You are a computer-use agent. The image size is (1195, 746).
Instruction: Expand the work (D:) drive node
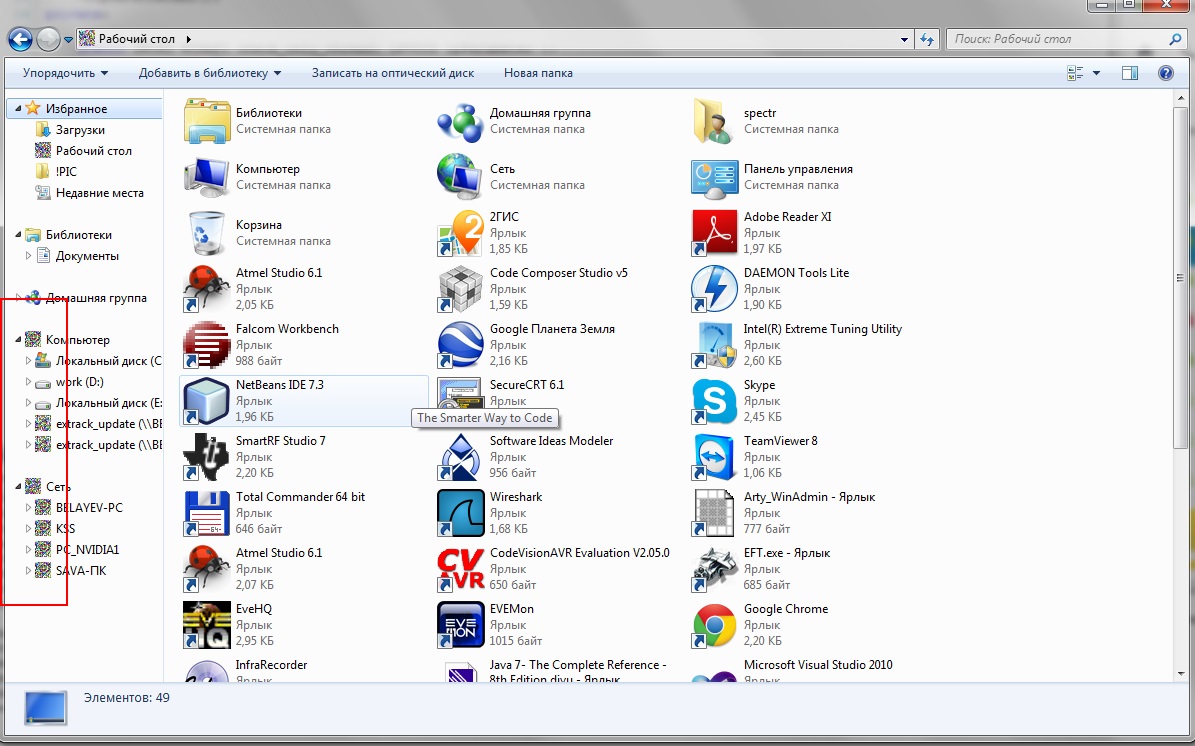click(29, 382)
